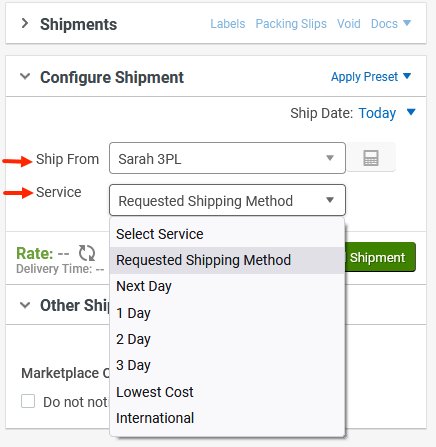The image size is (436, 447).
Task: Choose International from the service list
Action: coord(227,418)
